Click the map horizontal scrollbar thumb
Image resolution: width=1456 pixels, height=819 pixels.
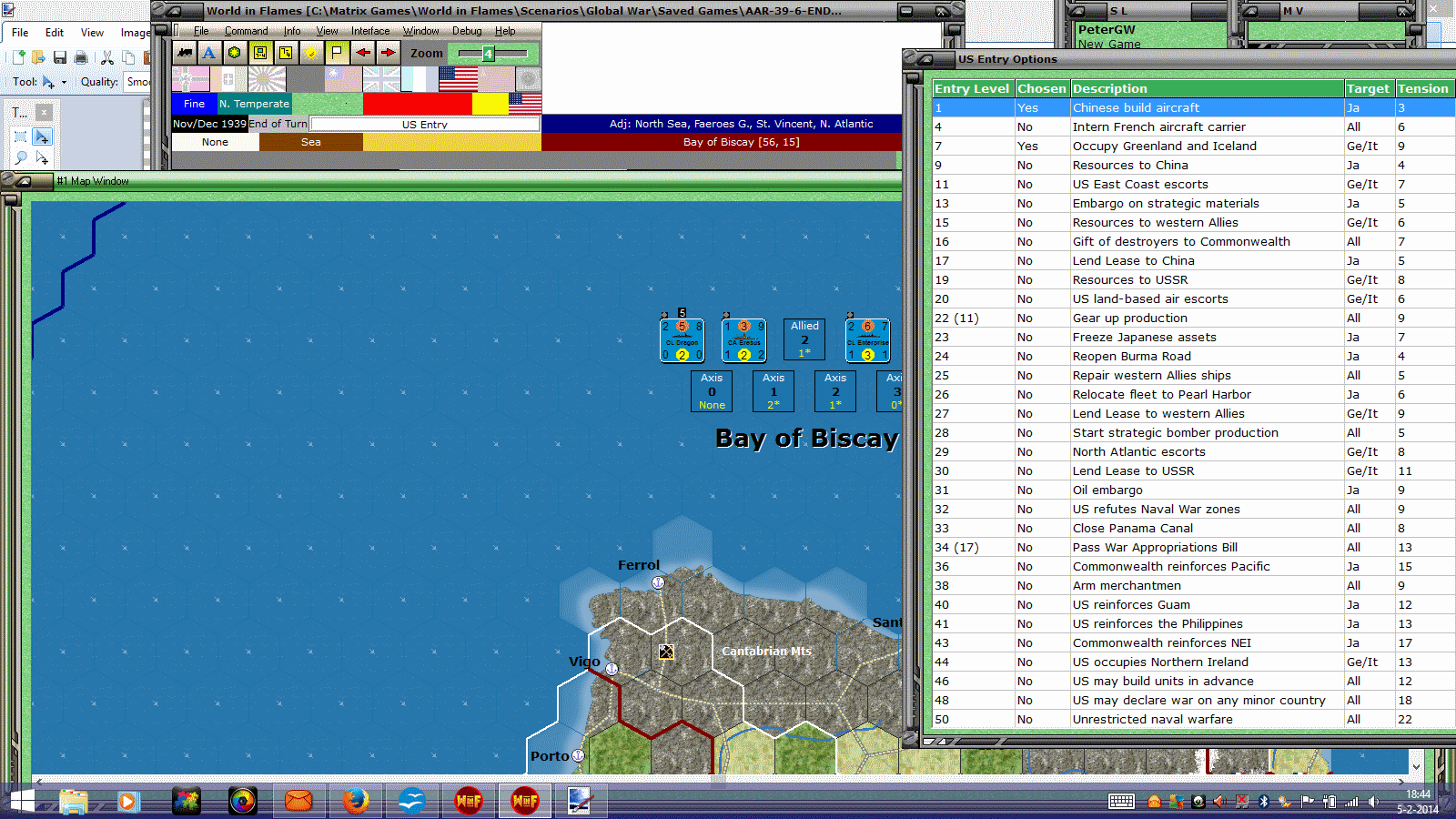(x=718, y=780)
